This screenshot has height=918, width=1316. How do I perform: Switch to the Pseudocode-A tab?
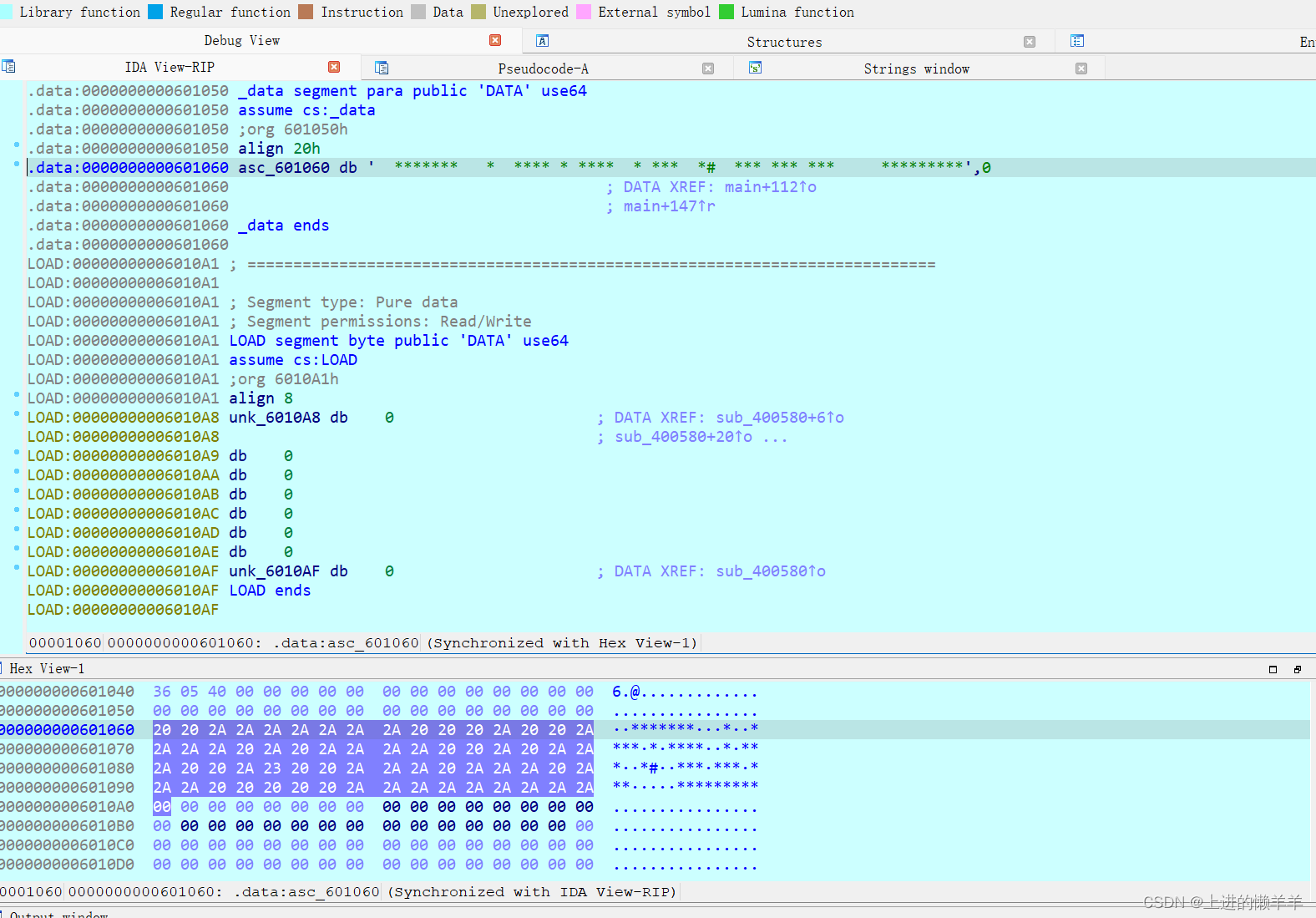click(x=543, y=68)
